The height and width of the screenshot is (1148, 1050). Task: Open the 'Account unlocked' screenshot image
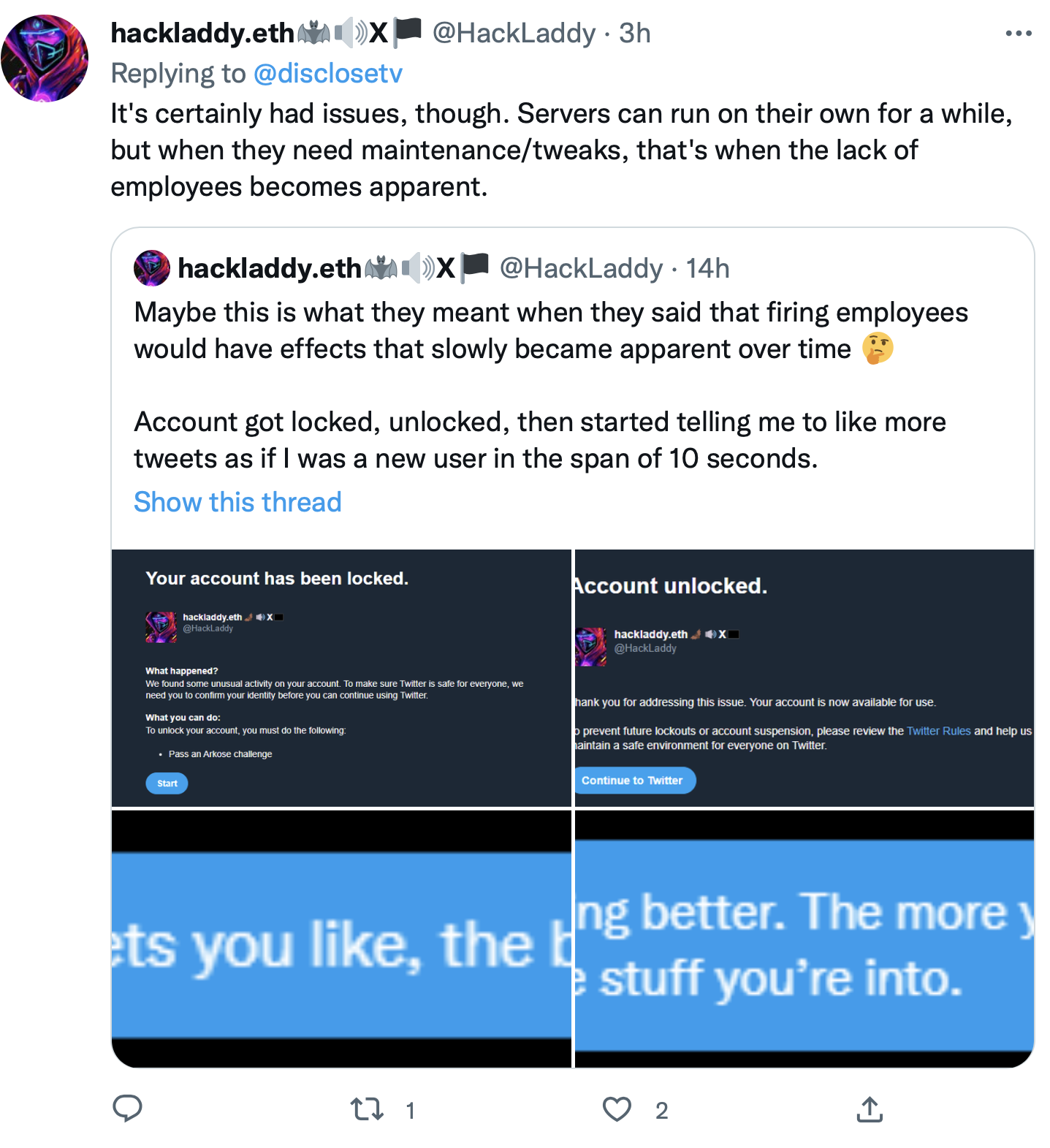pos(804,677)
